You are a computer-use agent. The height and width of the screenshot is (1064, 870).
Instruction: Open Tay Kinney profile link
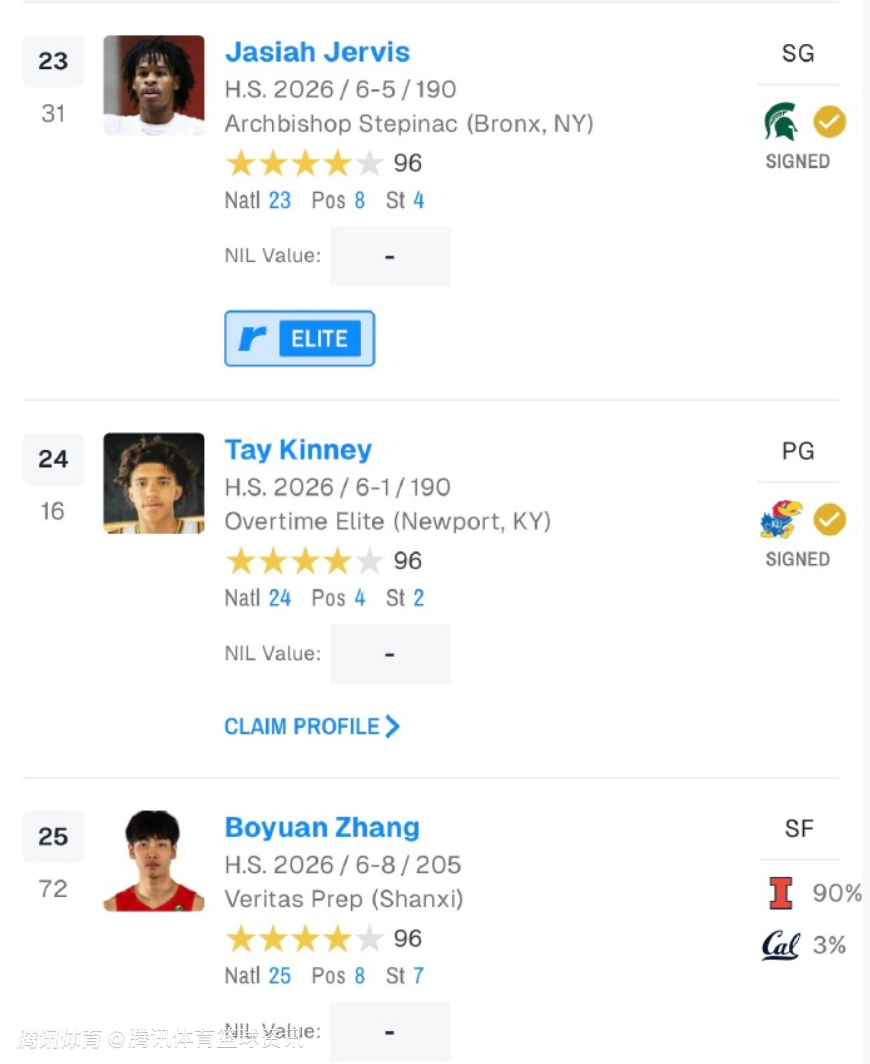(x=298, y=450)
